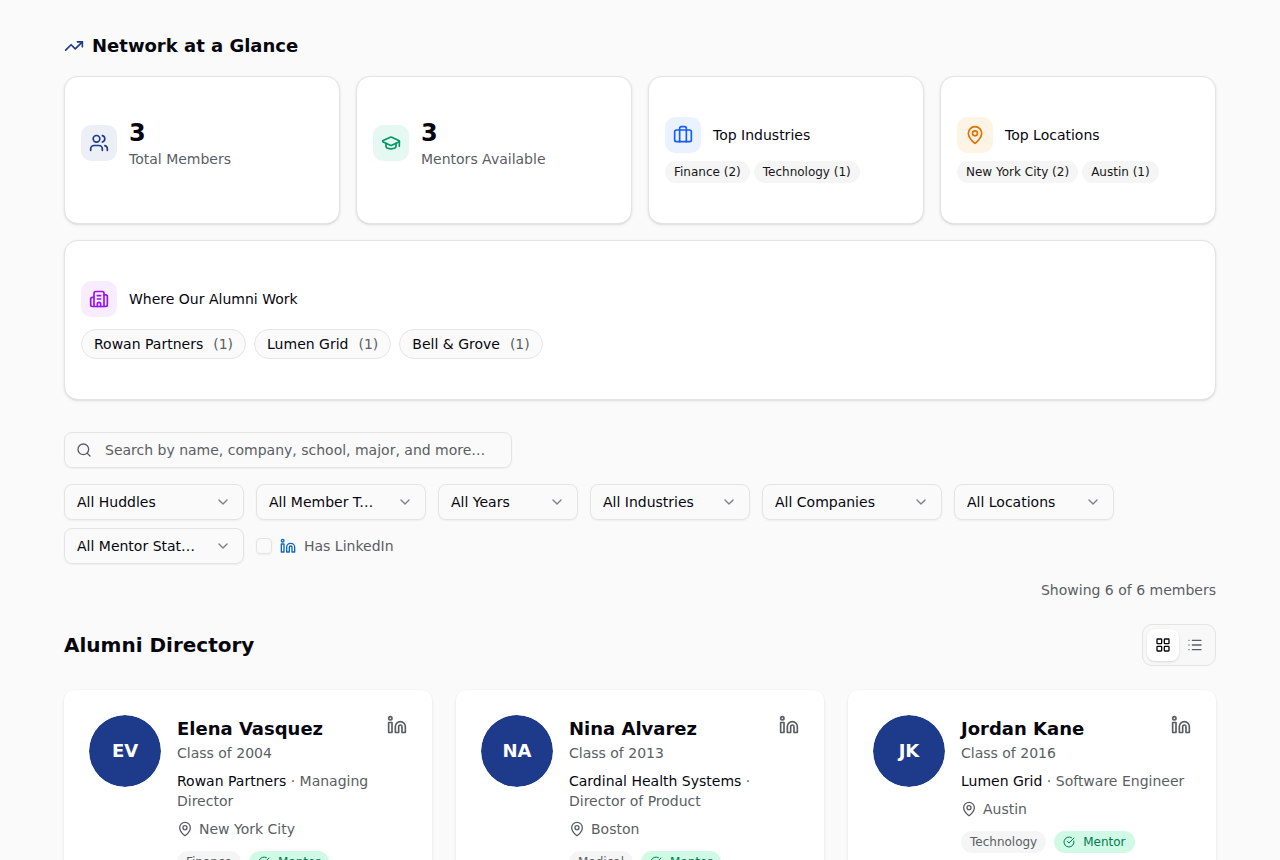
Task: Open the All Companies dropdown
Action: [x=852, y=502]
